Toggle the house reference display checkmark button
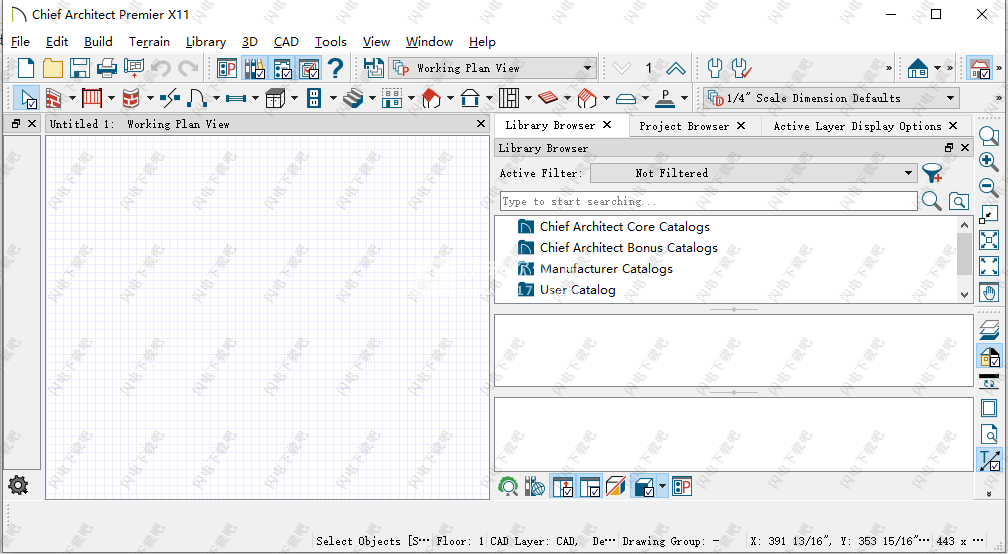The height and width of the screenshot is (554, 1008). tap(980, 68)
